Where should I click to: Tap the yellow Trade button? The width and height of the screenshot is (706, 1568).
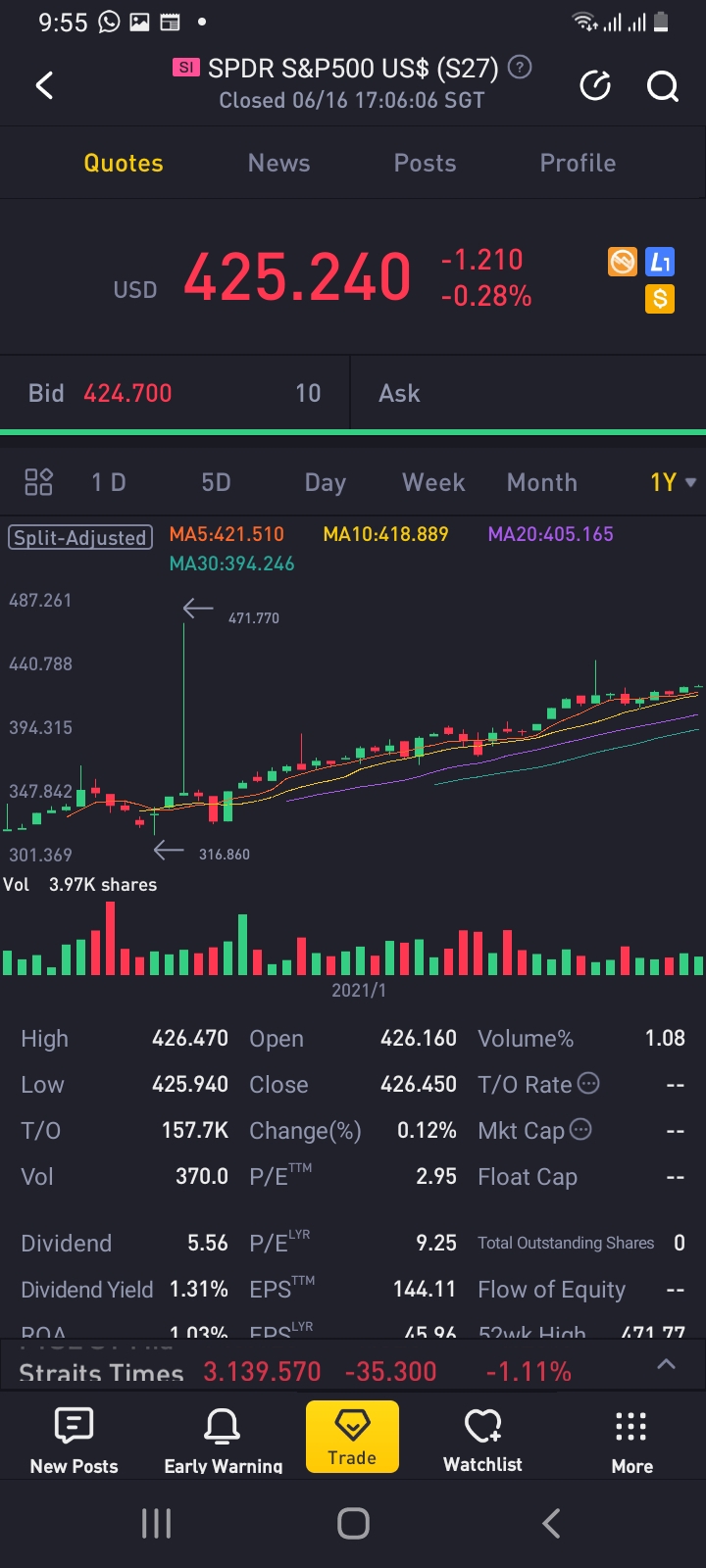click(352, 1437)
